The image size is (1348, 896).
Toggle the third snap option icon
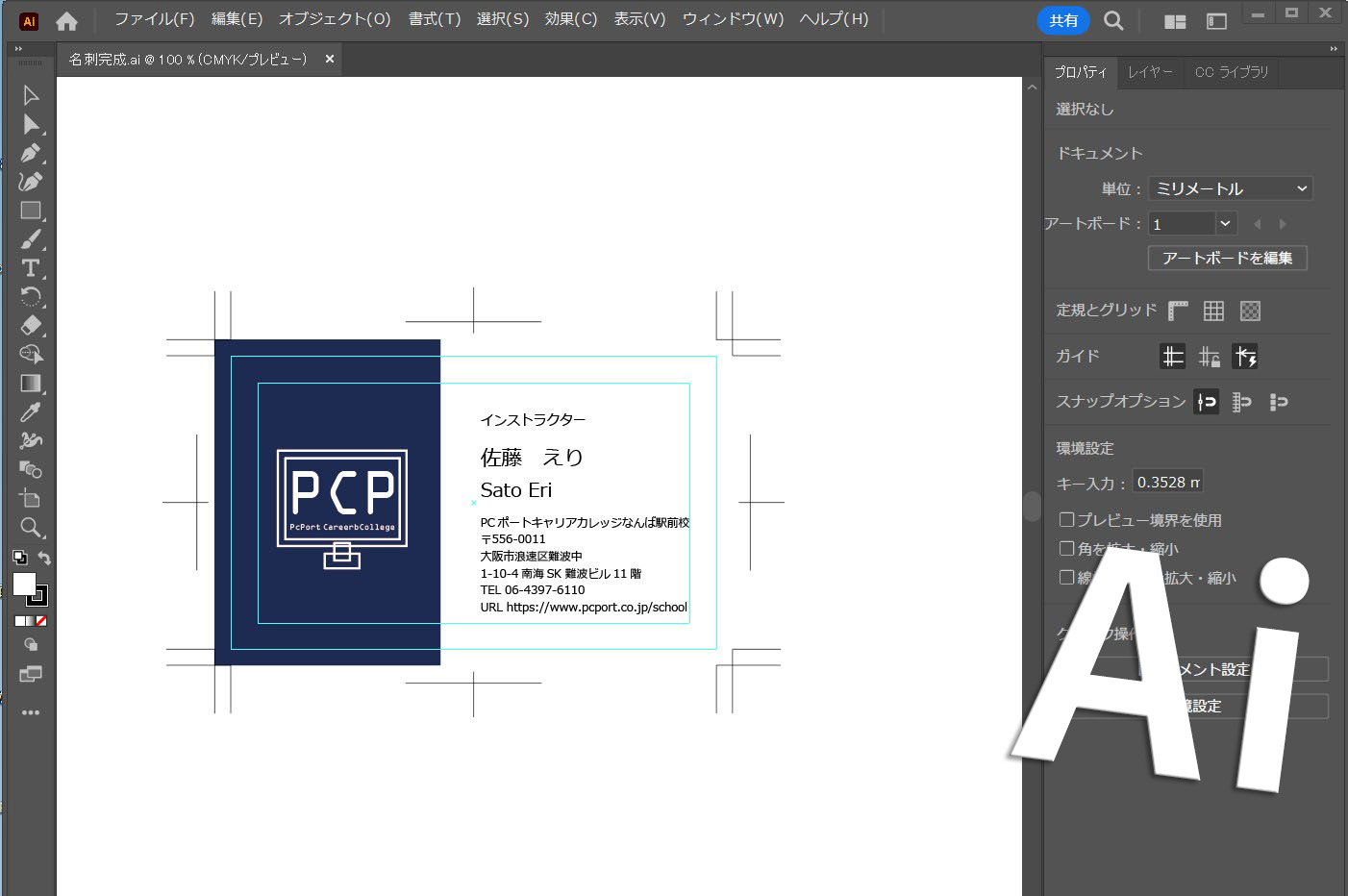(1278, 402)
